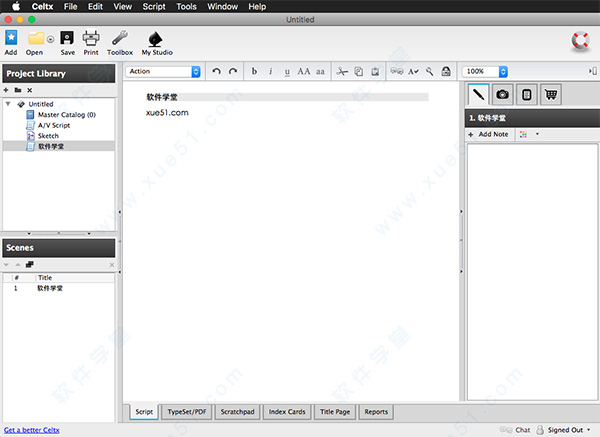Viewport: 600px width, 437px height.
Task: Select the Media camera sidebar tab
Action: [502, 95]
